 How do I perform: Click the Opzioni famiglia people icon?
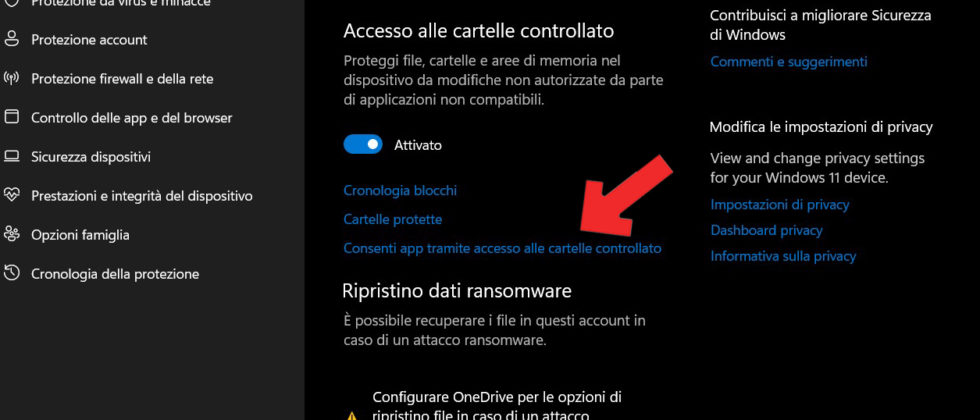point(12,235)
